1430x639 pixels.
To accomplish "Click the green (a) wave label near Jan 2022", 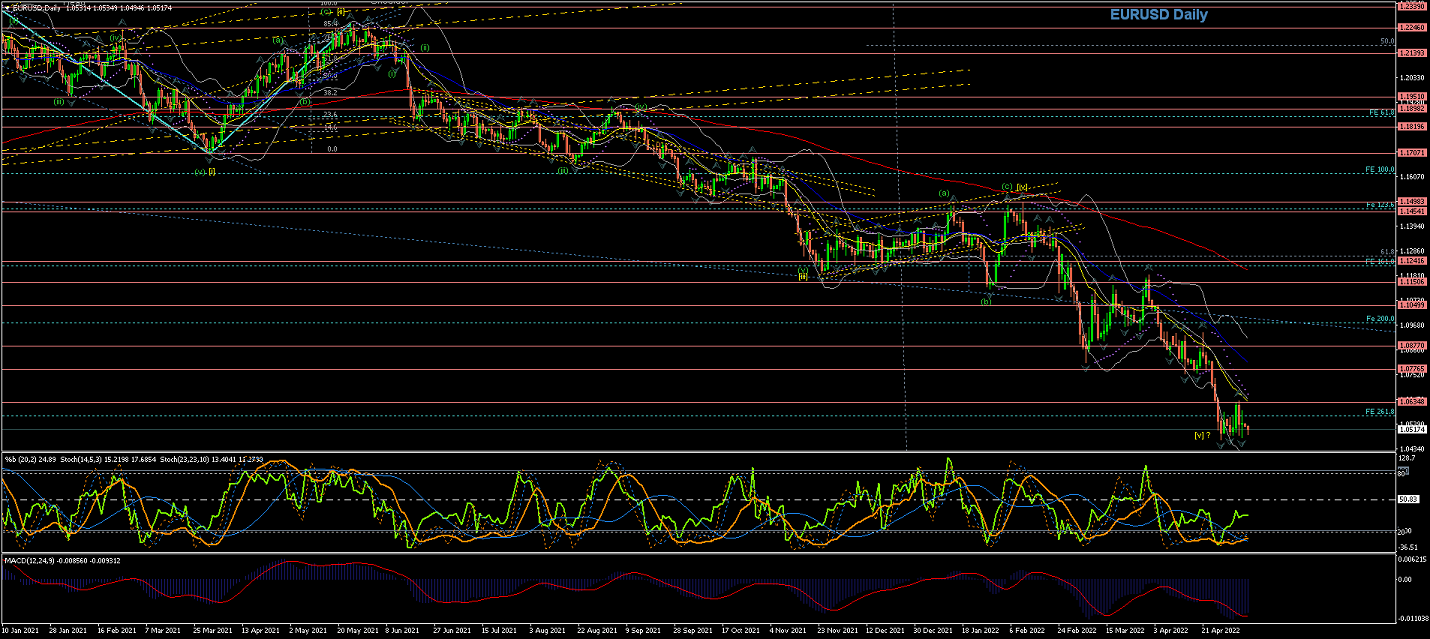I will click(942, 193).
